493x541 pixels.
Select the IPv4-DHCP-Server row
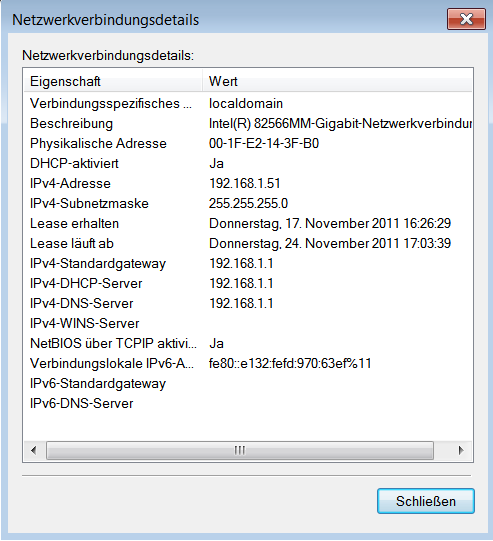(x=248, y=284)
